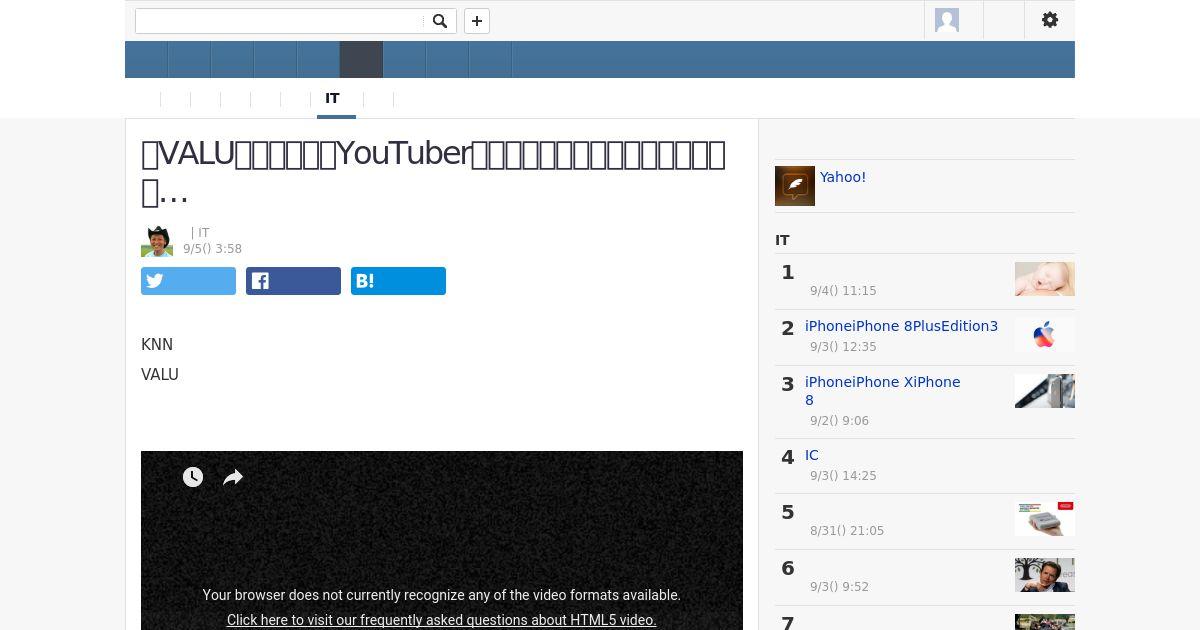Bookmark via the Hatena B! button

click(398, 281)
